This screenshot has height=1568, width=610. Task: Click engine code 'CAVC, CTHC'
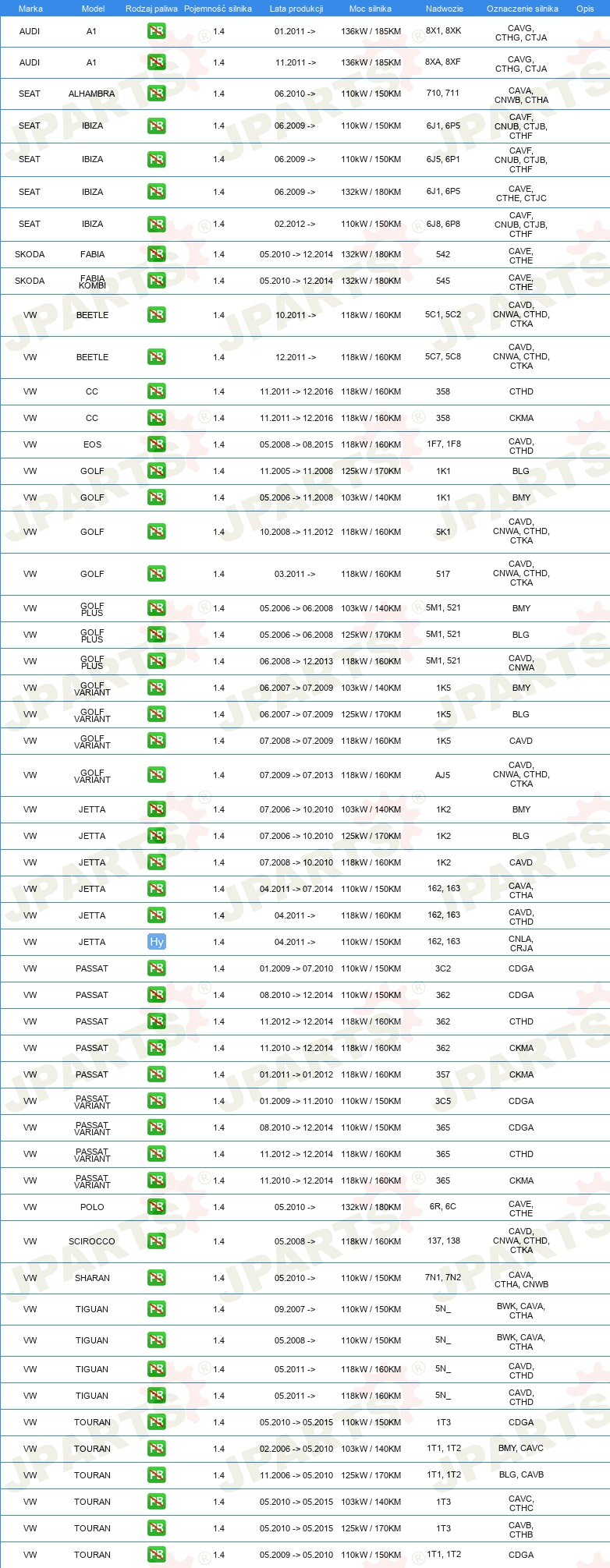click(x=521, y=1503)
